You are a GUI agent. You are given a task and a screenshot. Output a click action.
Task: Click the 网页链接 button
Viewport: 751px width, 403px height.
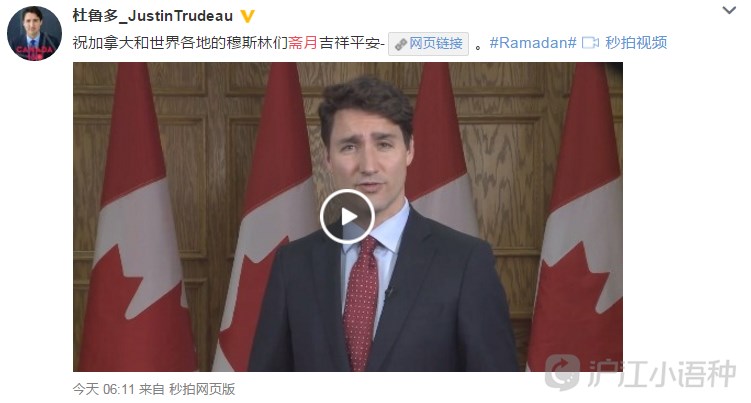point(428,44)
